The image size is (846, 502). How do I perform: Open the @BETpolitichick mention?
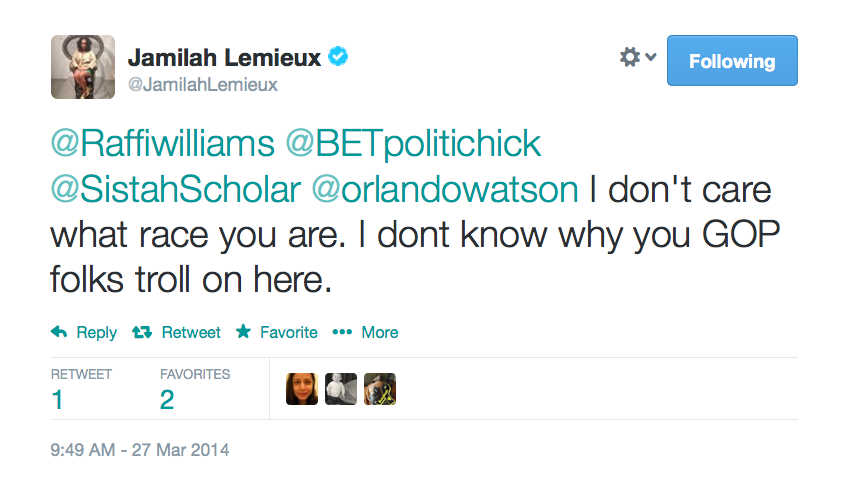[413, 144]
